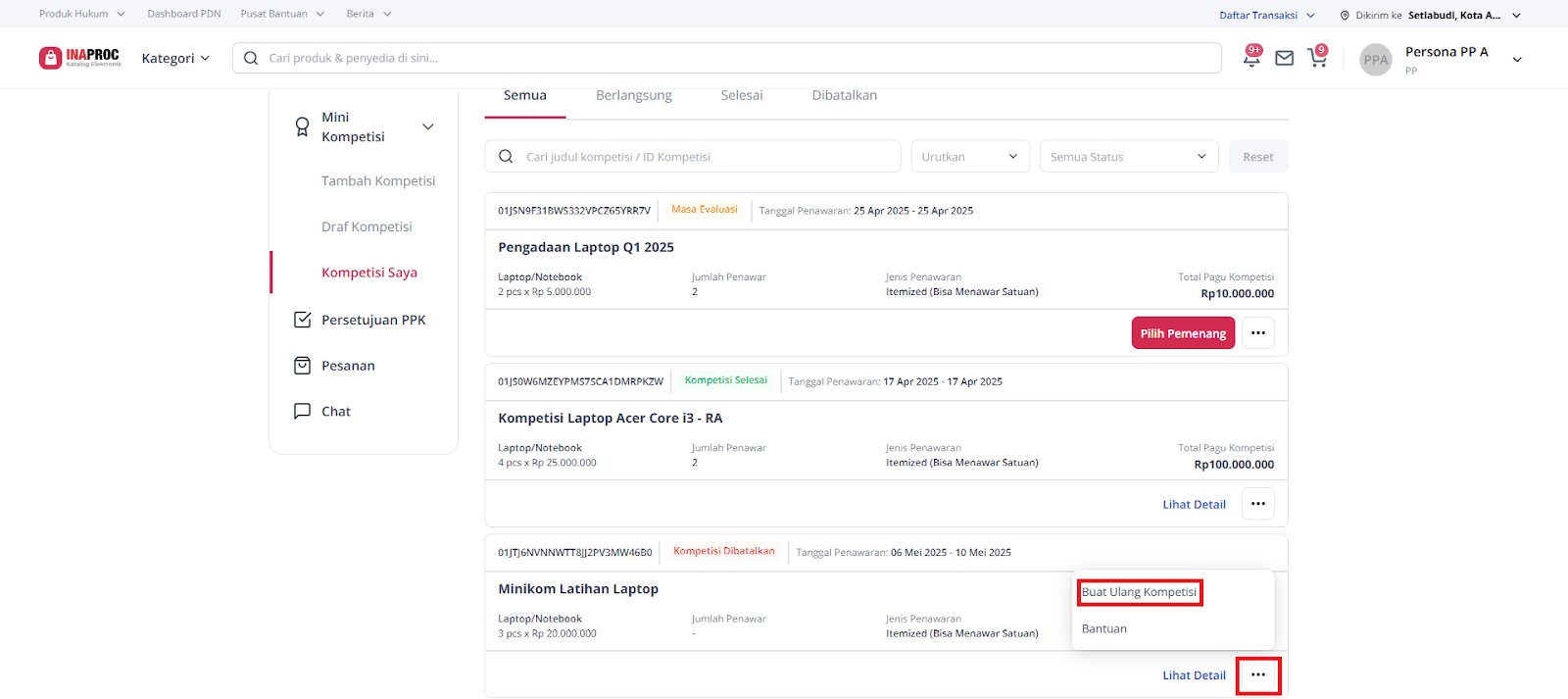Click the Pilih Pemenang button
This screenshot has height=699, width=1568.
tap(1183, 333)
